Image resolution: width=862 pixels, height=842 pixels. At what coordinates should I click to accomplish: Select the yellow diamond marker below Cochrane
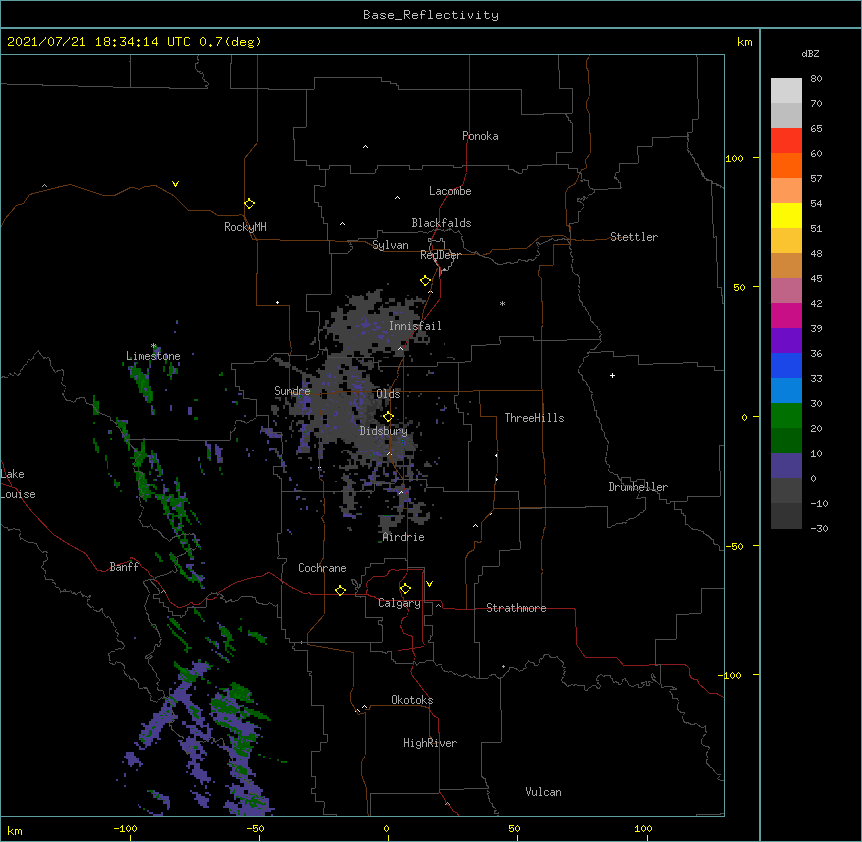(x=340, y=590)
